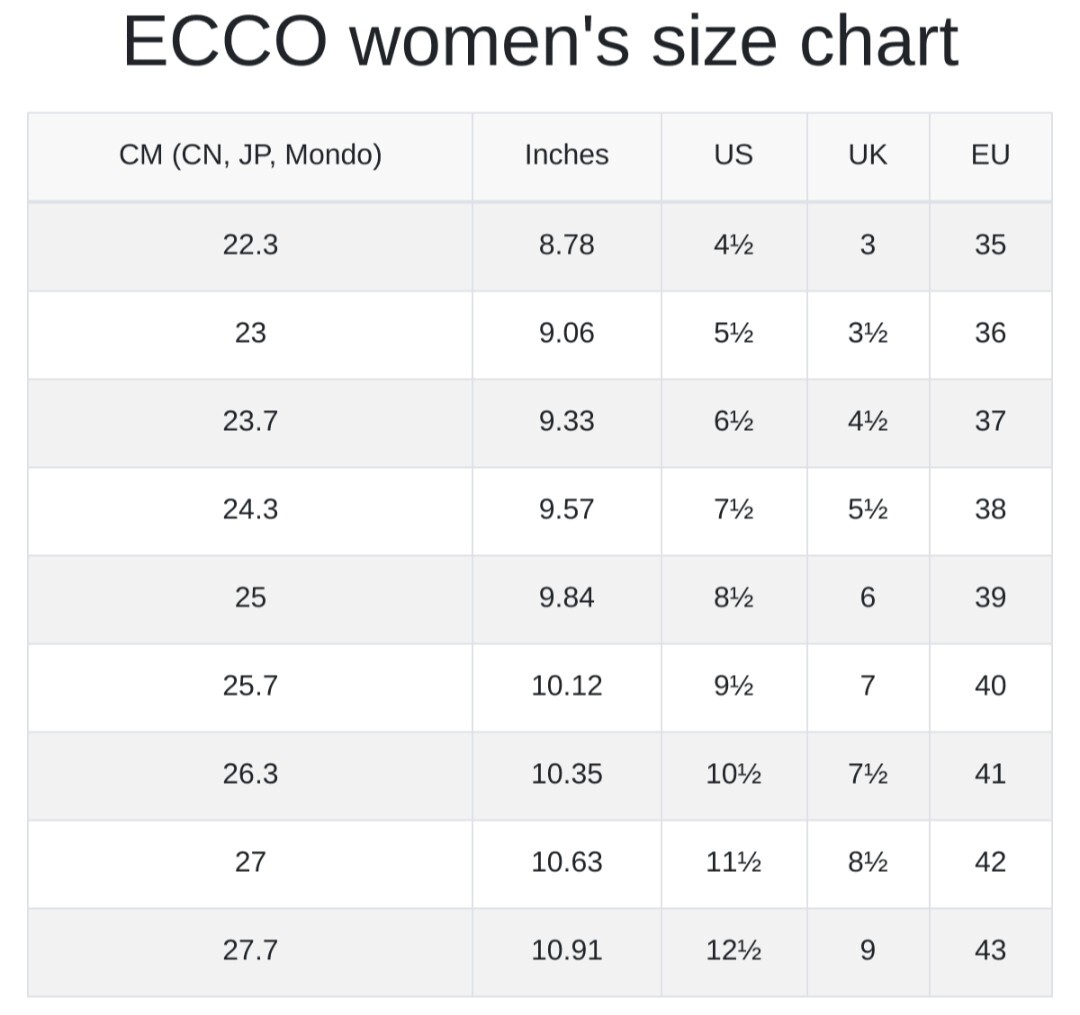Click EU size 38 cell
The image size is (1080, 1015).
990,509
